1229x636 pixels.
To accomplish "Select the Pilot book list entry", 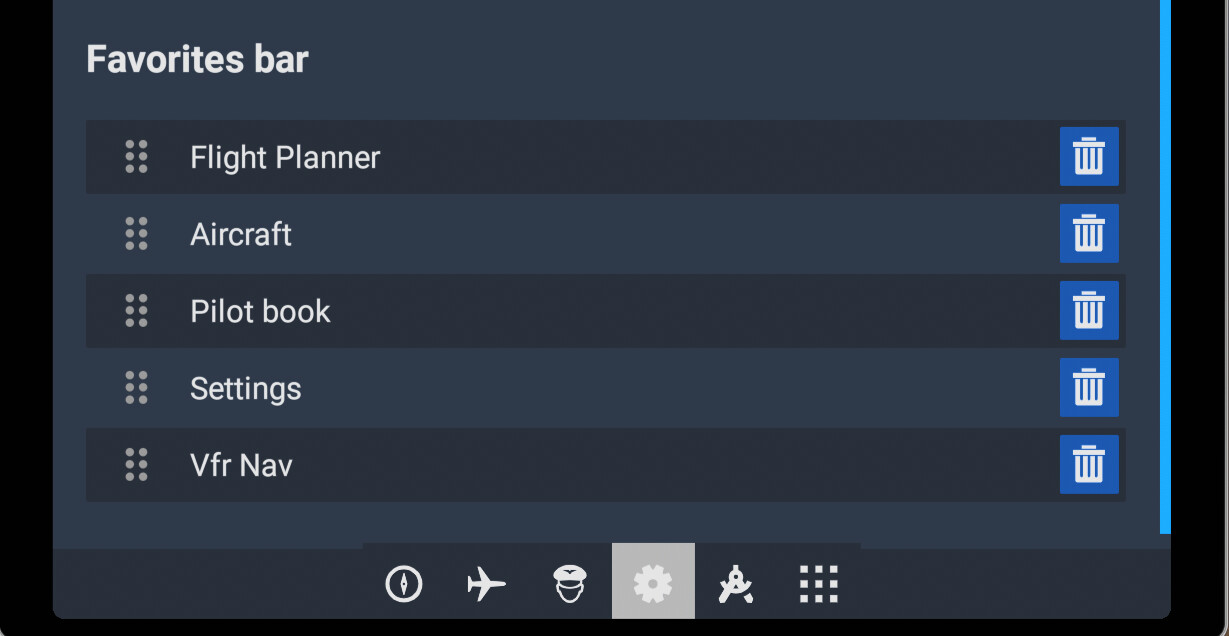I will pyautogui.click(x=606, y=311).
